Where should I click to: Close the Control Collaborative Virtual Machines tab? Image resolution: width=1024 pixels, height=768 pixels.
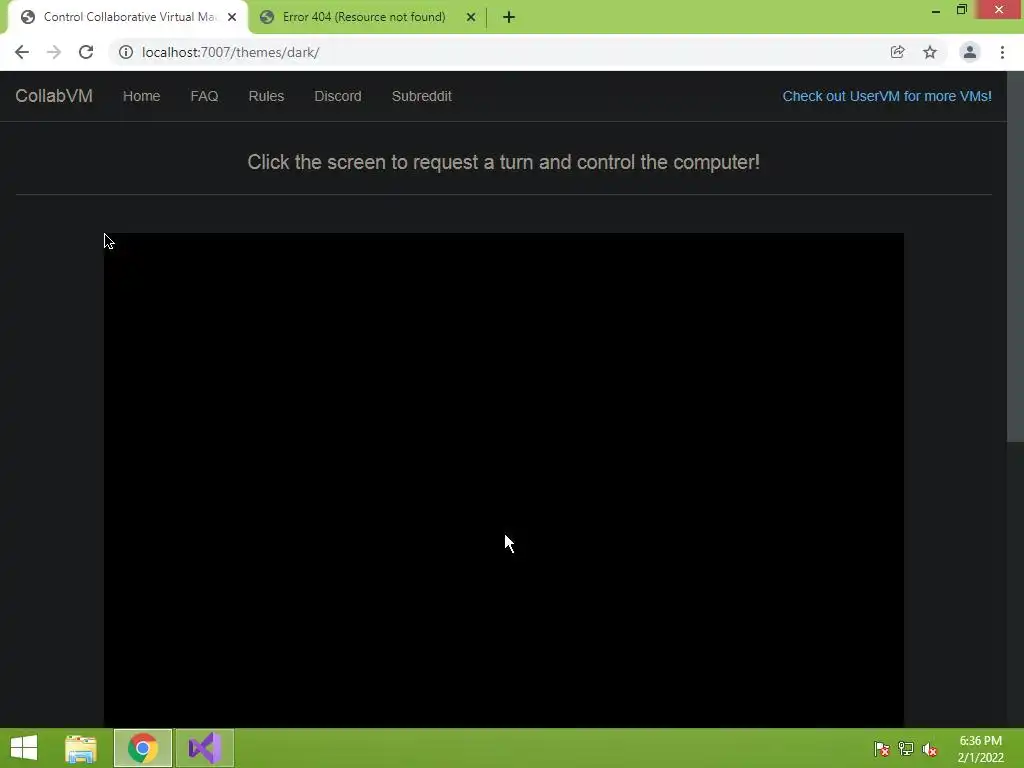pyautogui.click(x=232, y=17)
